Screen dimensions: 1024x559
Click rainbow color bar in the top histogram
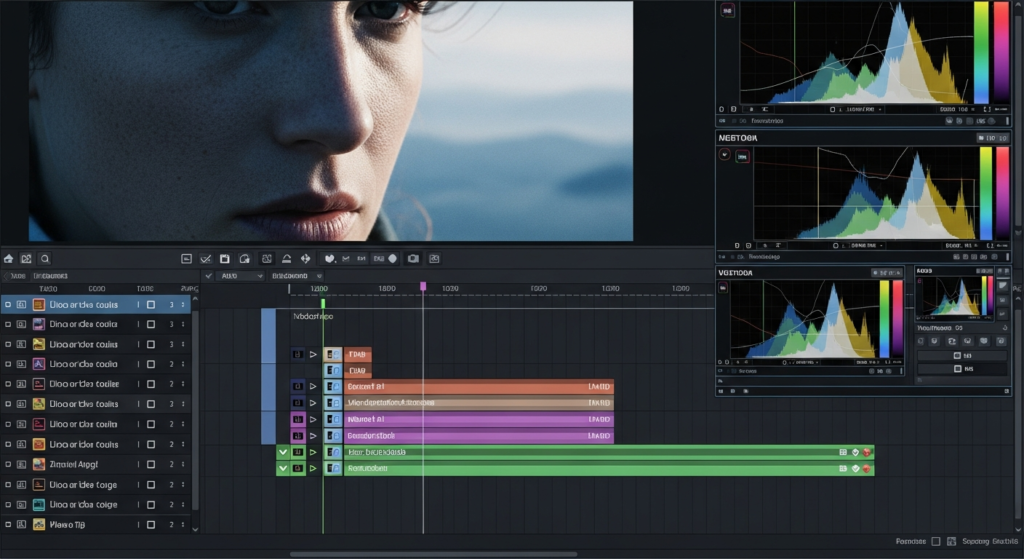981,52
